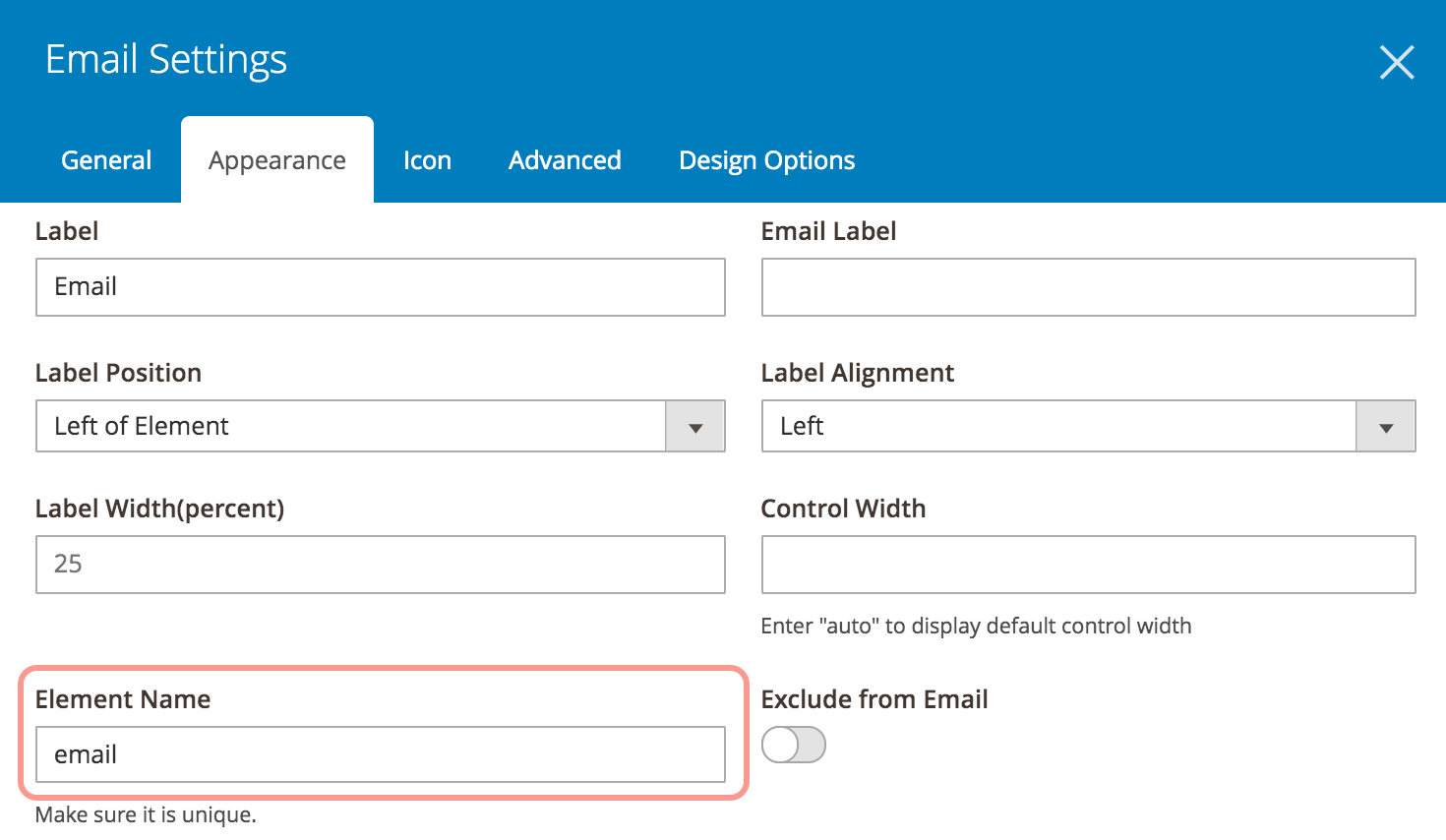Close the Email Settings dialog

pos(1396,62)
